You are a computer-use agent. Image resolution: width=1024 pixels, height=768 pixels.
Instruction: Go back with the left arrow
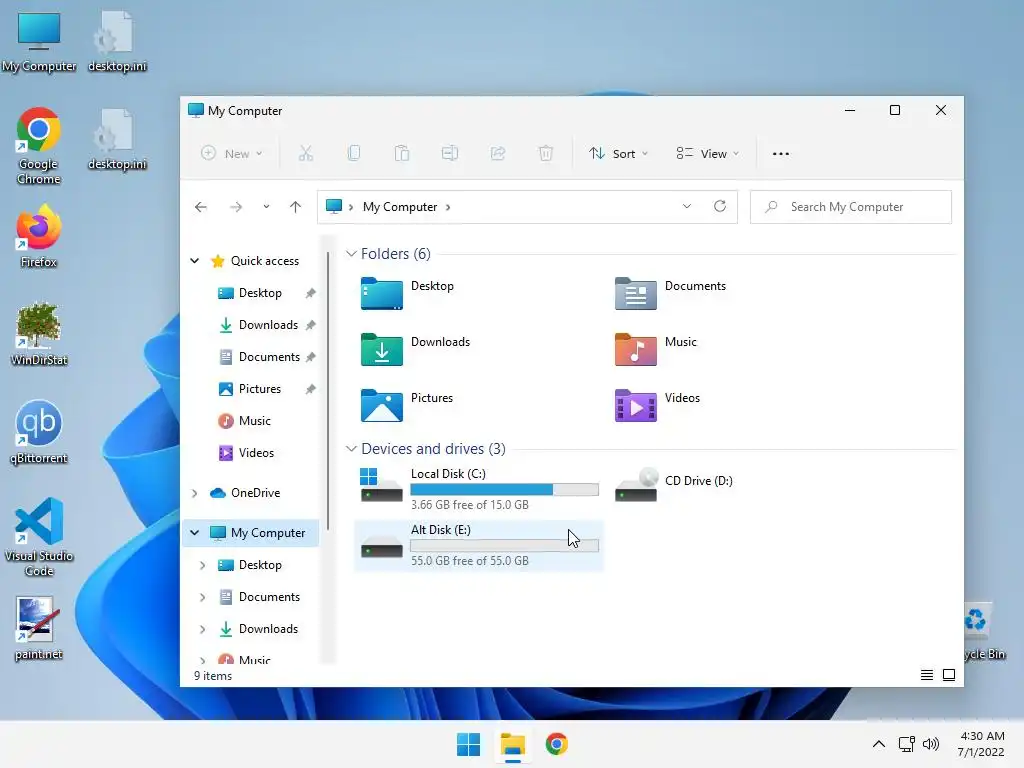200,207
